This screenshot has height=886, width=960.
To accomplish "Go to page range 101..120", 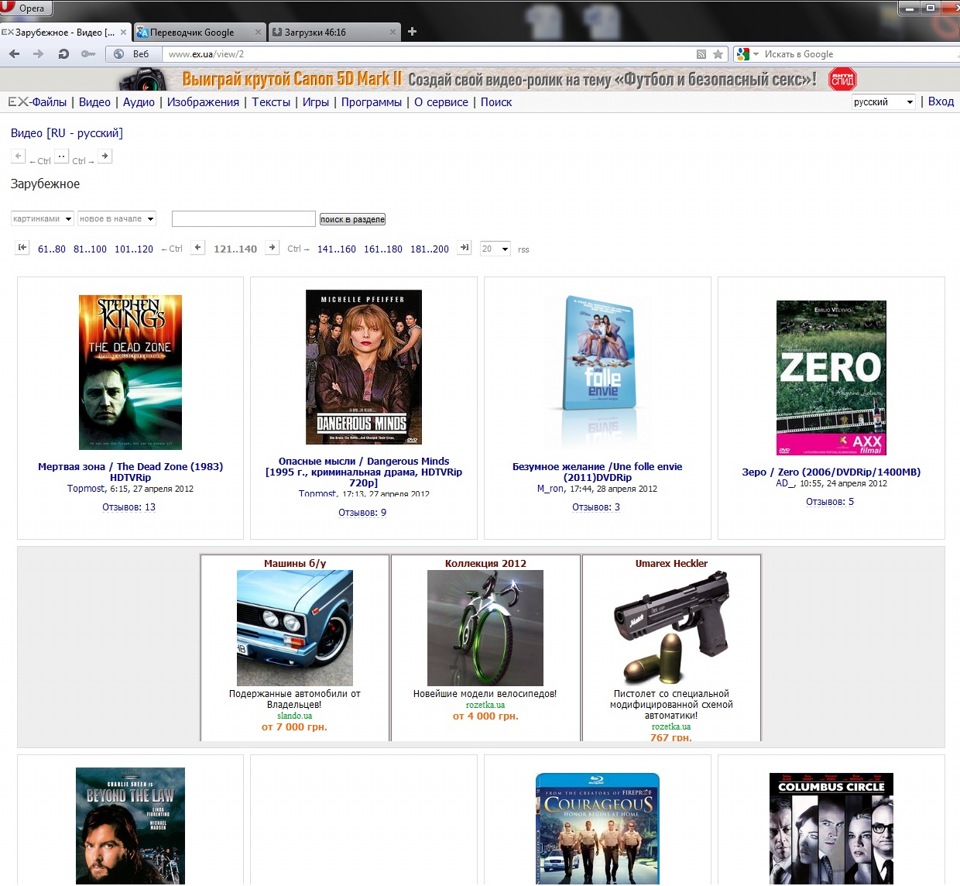I will 134,249.
